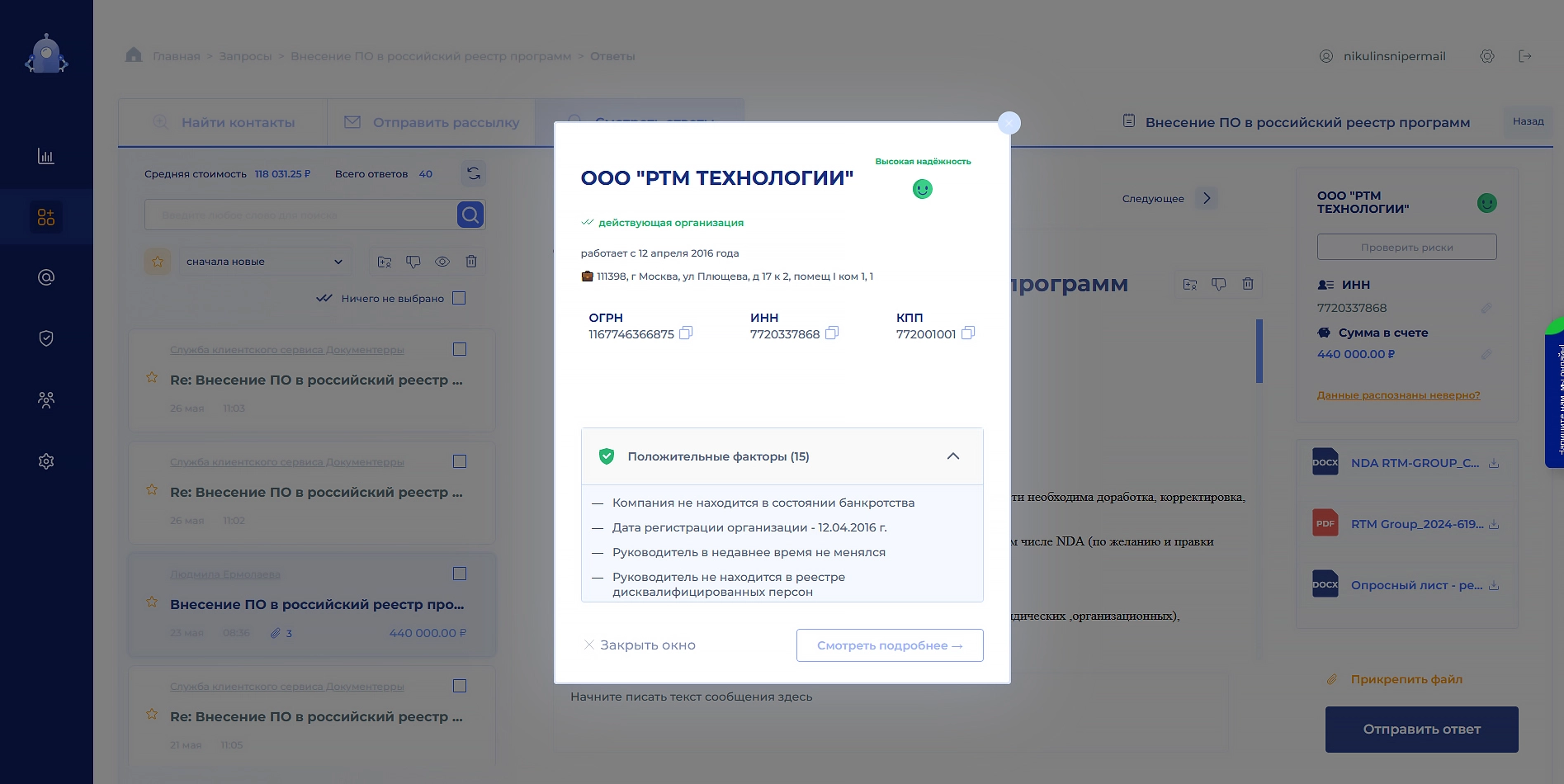Download Опросный лист docx file
The image size is (1564, 784).
tap(1494, 585)
